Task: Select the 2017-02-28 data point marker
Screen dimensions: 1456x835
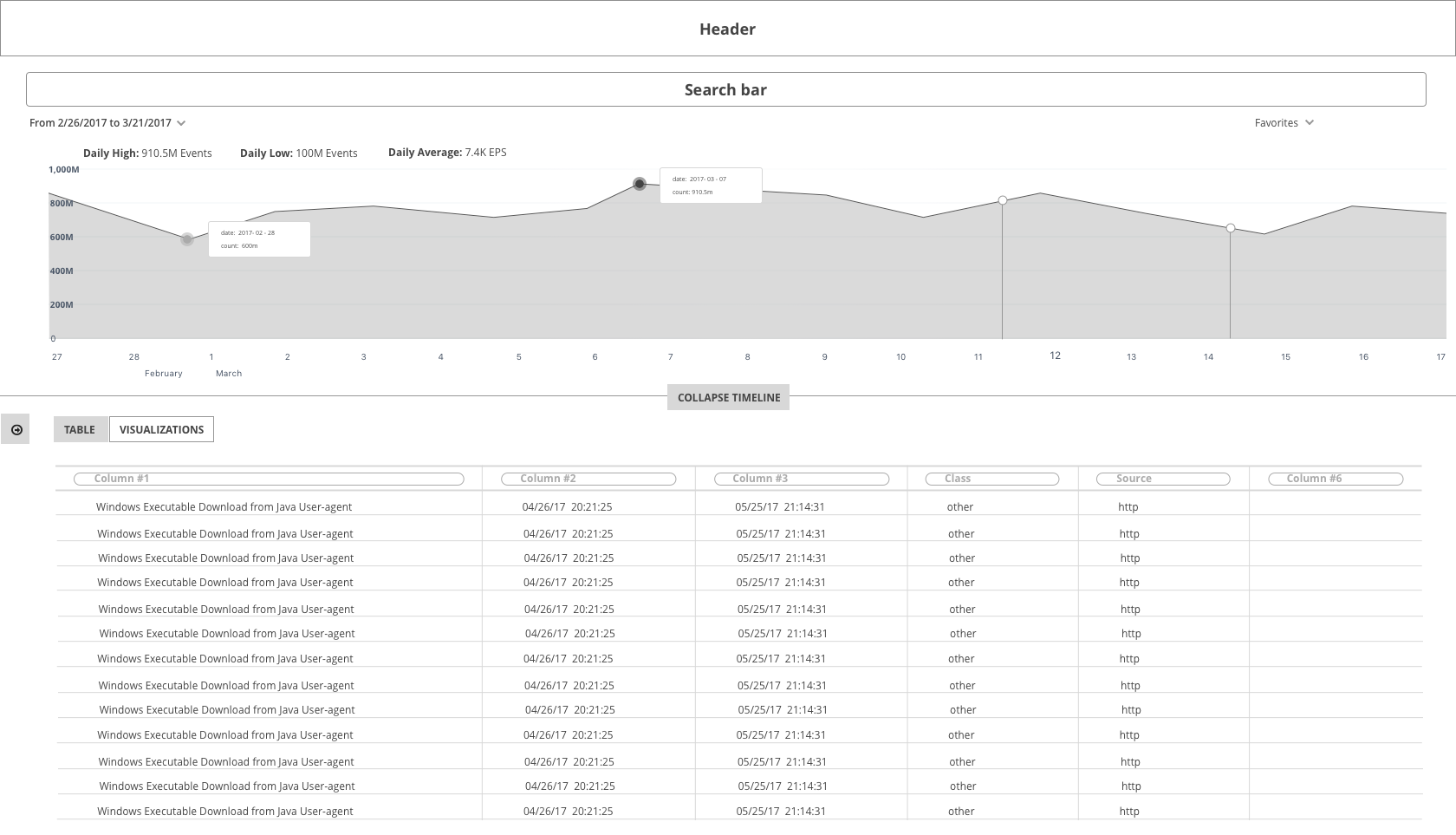Action: [187, 239]
